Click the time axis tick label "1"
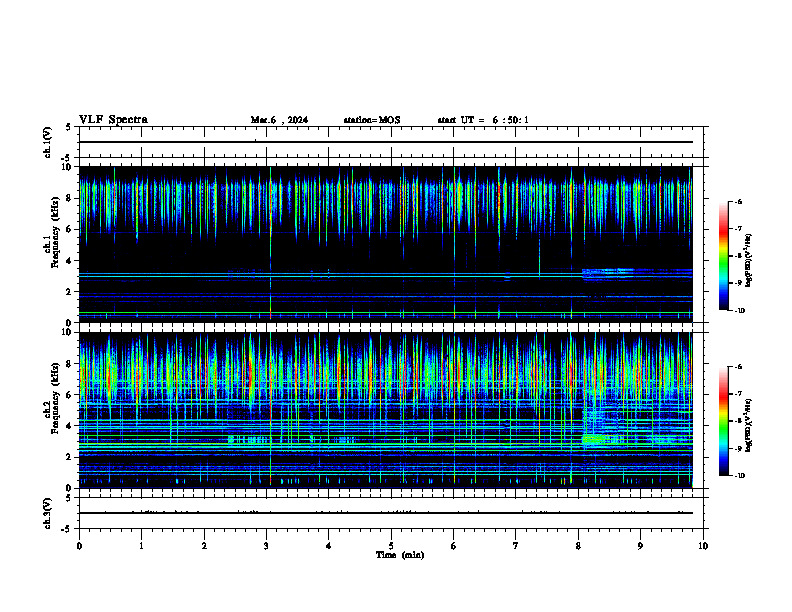Screen dimensions: 792x612 click(x=141, y=546)
